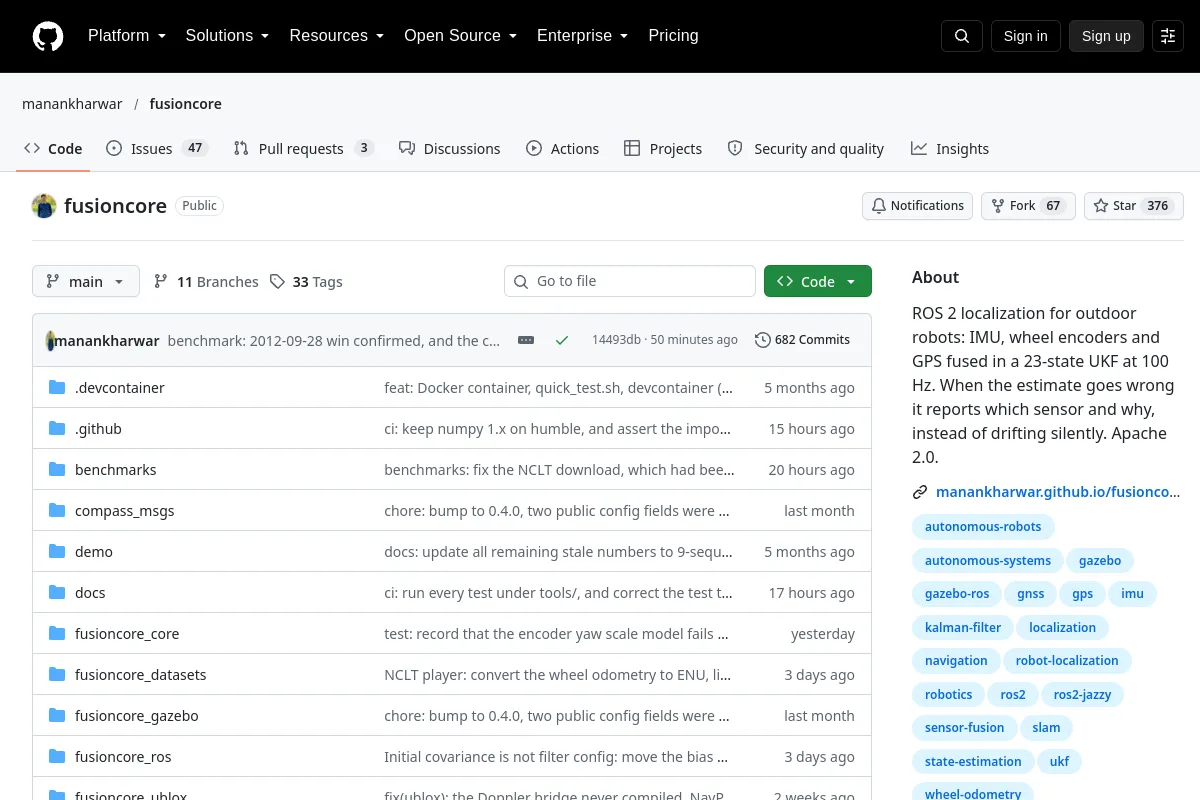Select the gazebo topic tag
This screenshot has width=1200, height=800.
coord(1100,561)
